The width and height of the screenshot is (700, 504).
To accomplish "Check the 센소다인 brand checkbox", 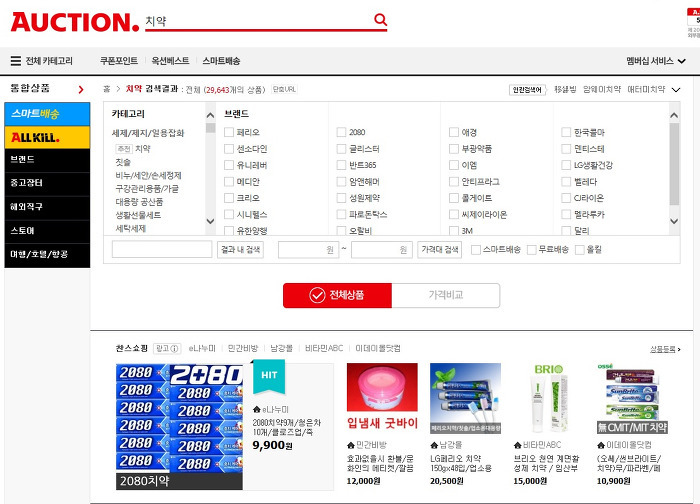I will (x=229, y=149).
